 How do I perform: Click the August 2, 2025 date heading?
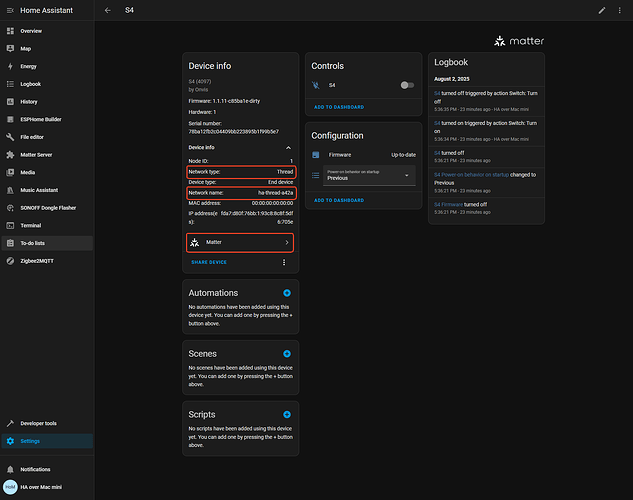pos(452,79)
